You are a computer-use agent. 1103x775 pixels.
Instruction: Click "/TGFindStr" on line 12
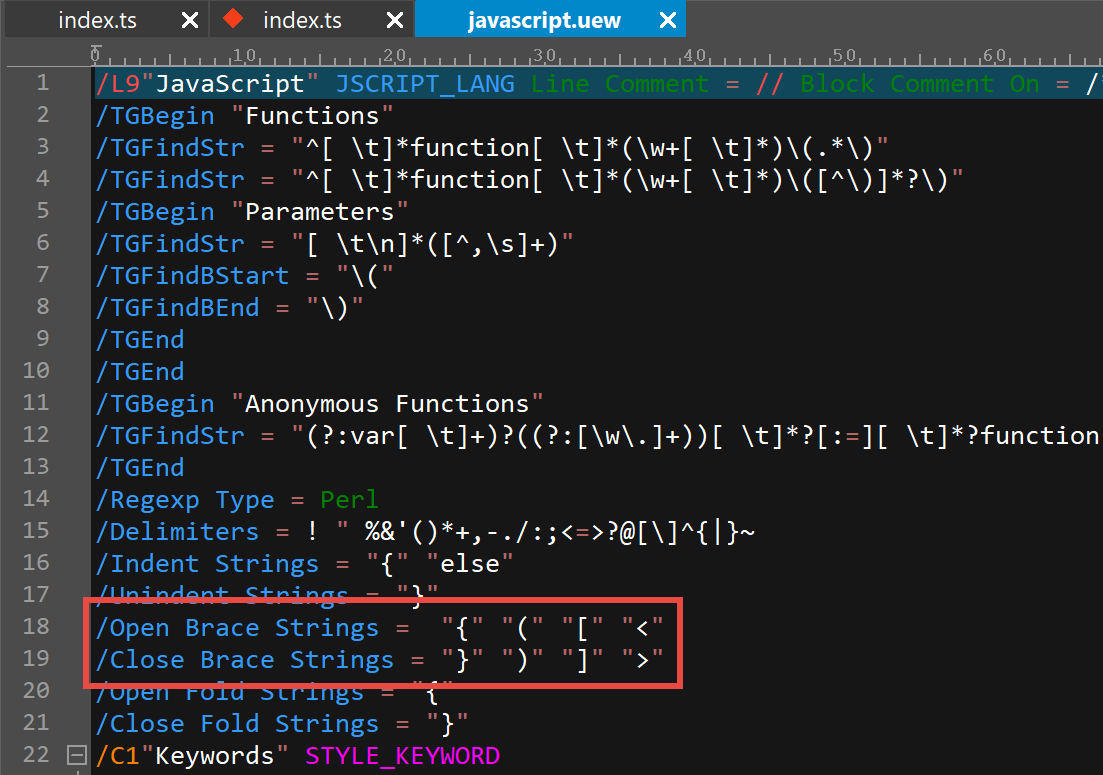click(x=170, y=435)
